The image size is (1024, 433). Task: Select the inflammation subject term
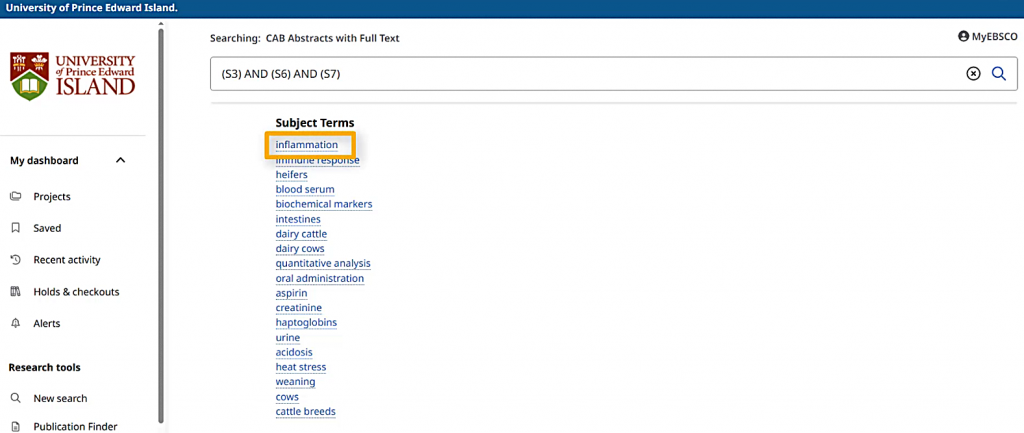coord(307,145)
